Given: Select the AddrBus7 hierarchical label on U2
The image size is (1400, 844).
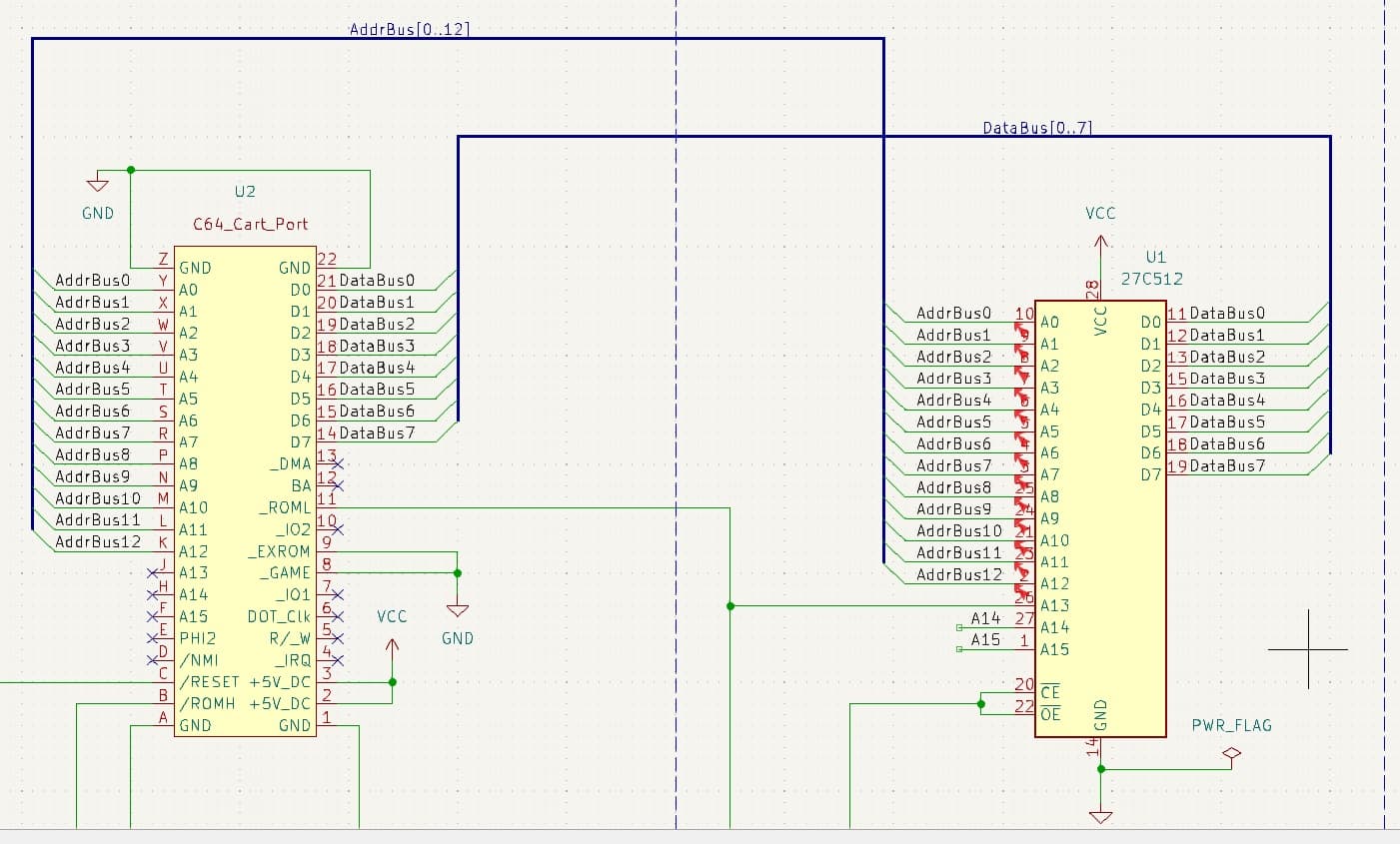Looking at the screenshot, I should (91, 432).
